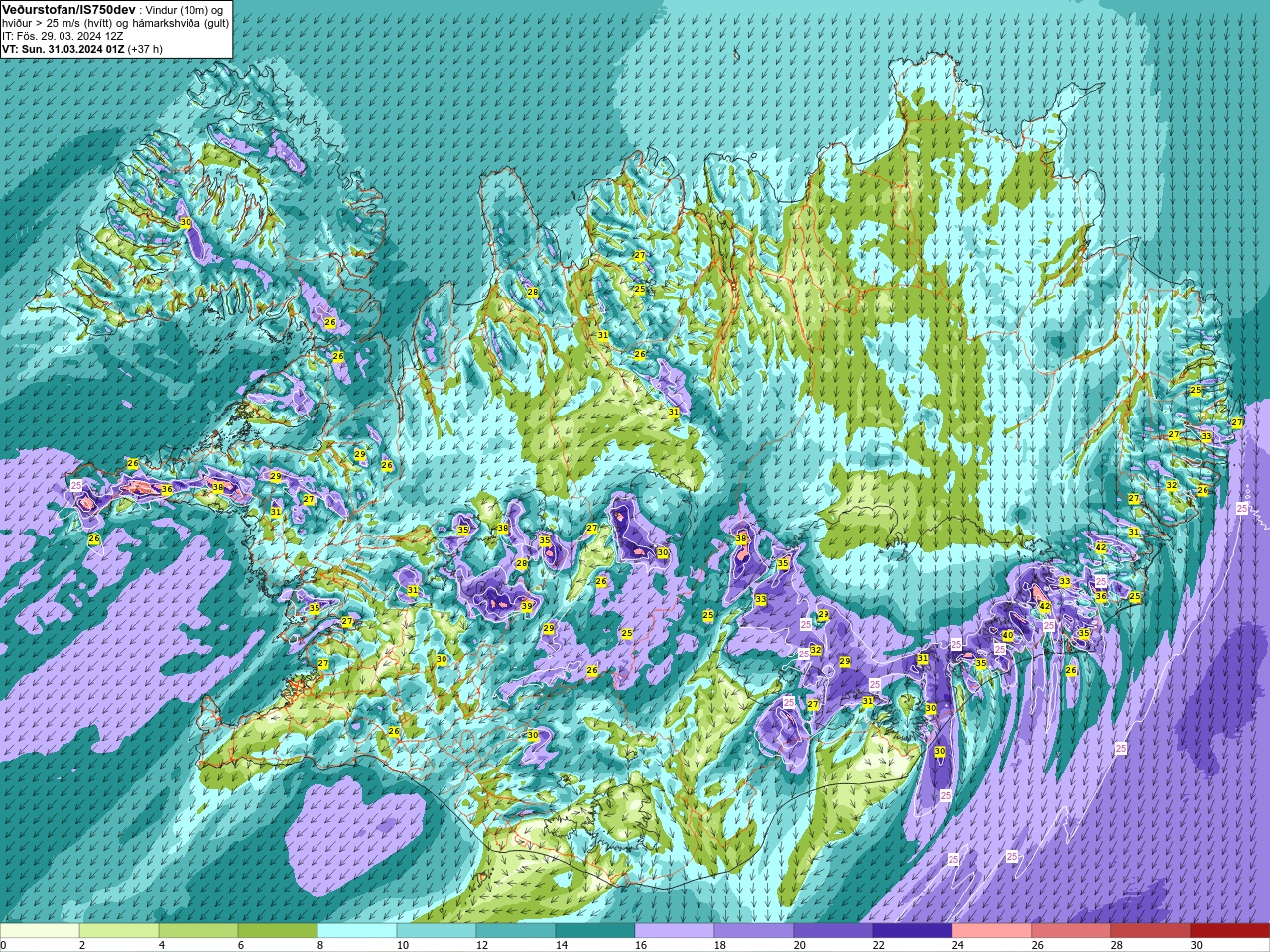Click the legend scale tick value '6'

point(241,945)
